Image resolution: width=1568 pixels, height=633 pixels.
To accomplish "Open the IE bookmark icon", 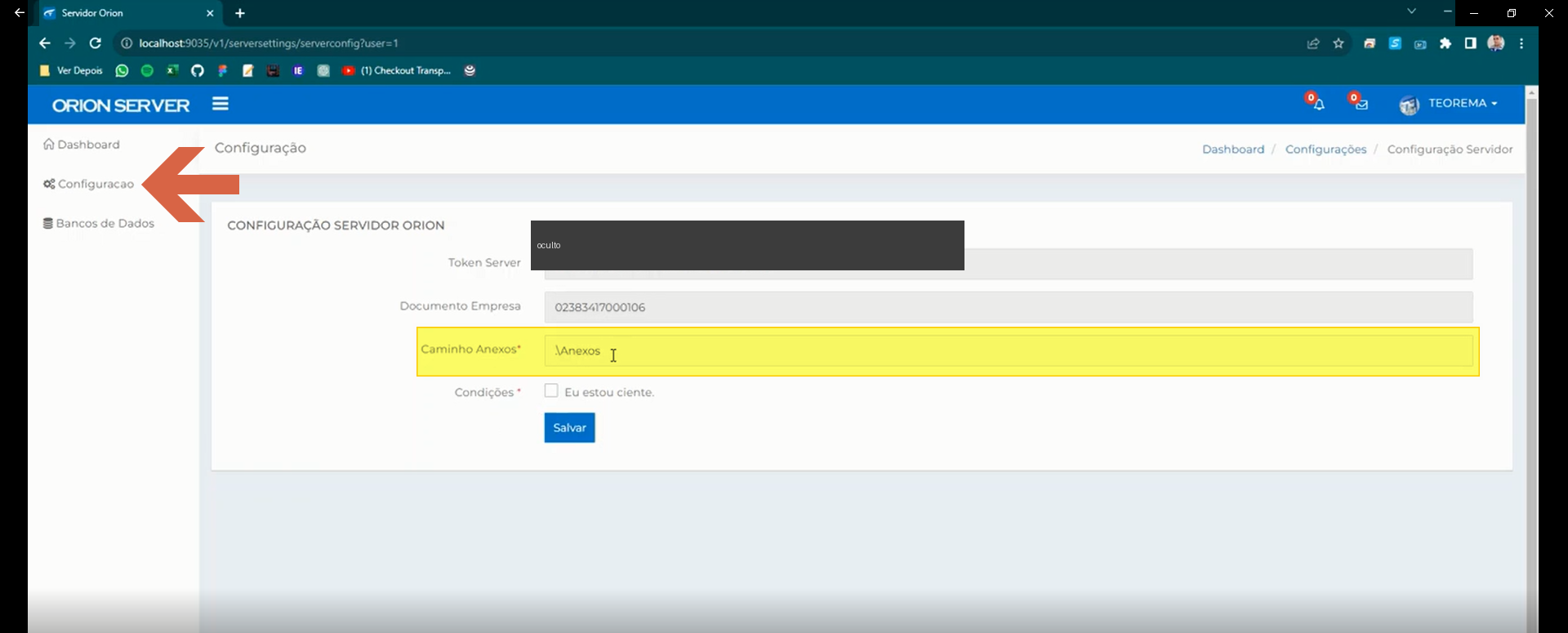I will pyautogui.click(x=298, y=70).
